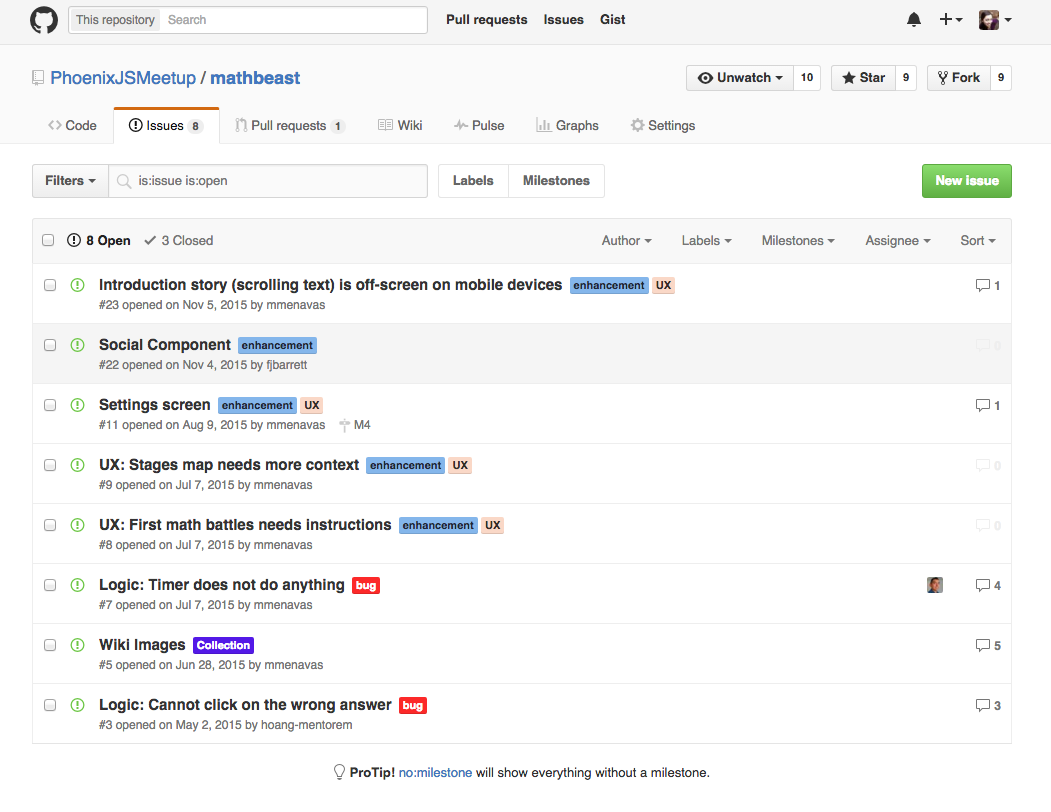The image size is (1051, 812).
Task: Click the blue enhancement label on Social Component
Action: click(277, 345)
